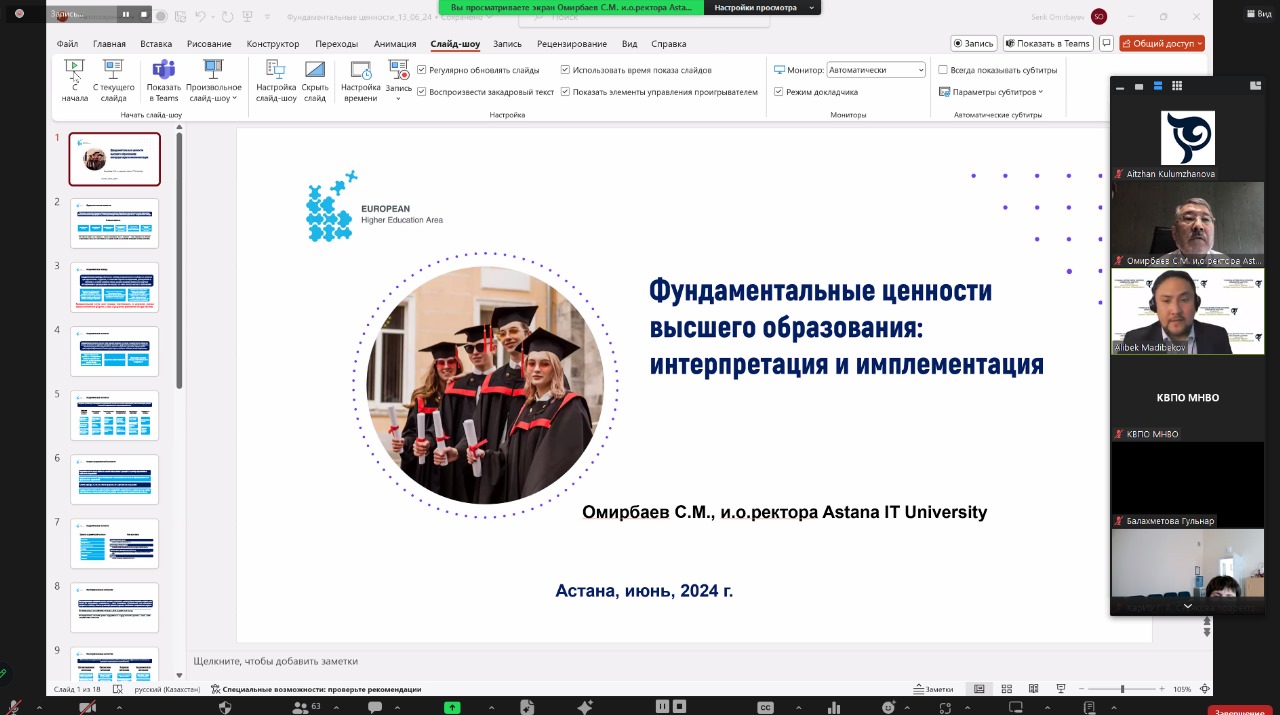Viewport: 1280px width, 715px height.
Task: Switch to Анимация tab
Action: pos(395,44)
